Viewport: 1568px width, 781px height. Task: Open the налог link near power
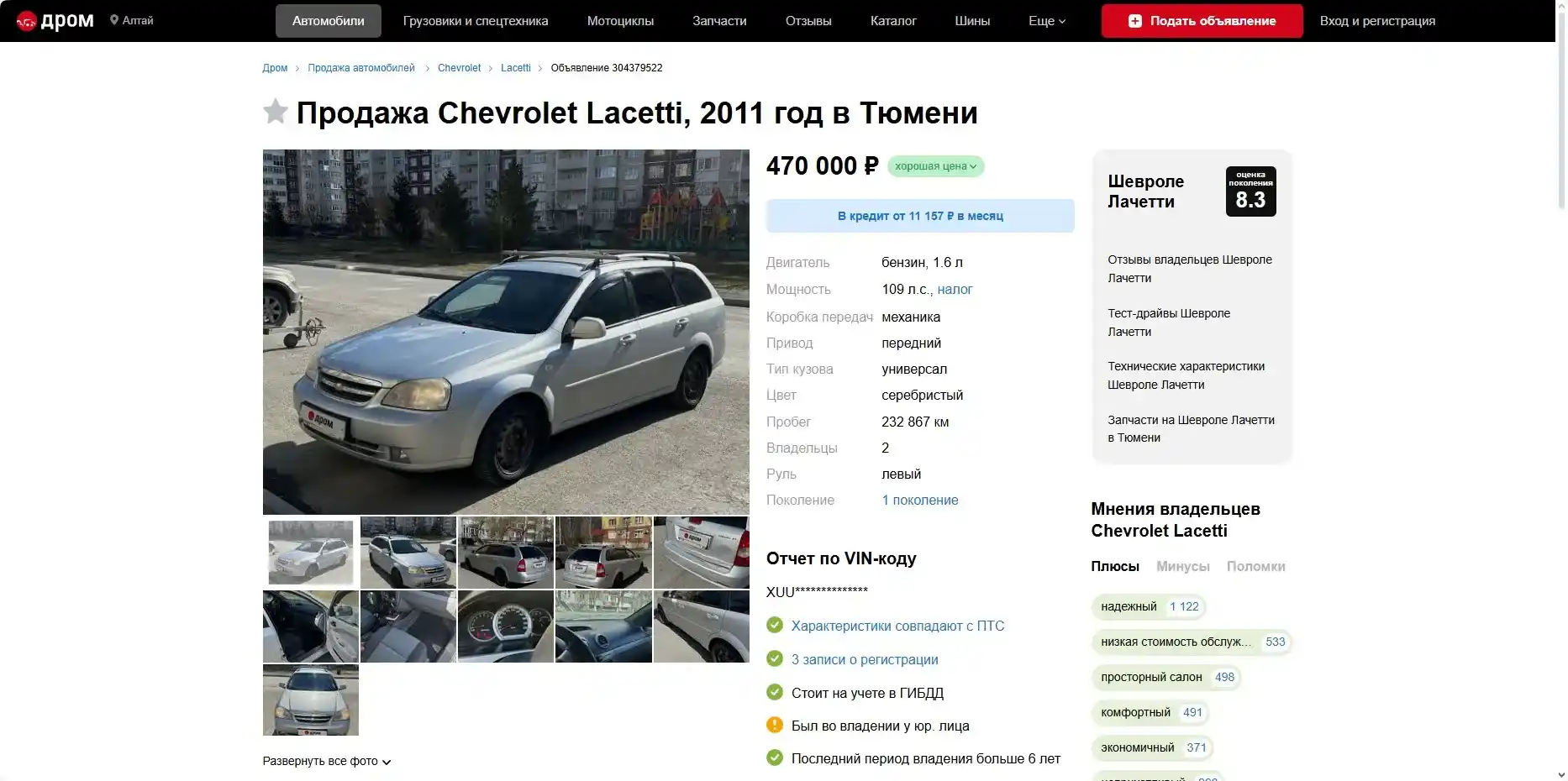point(955,289)
